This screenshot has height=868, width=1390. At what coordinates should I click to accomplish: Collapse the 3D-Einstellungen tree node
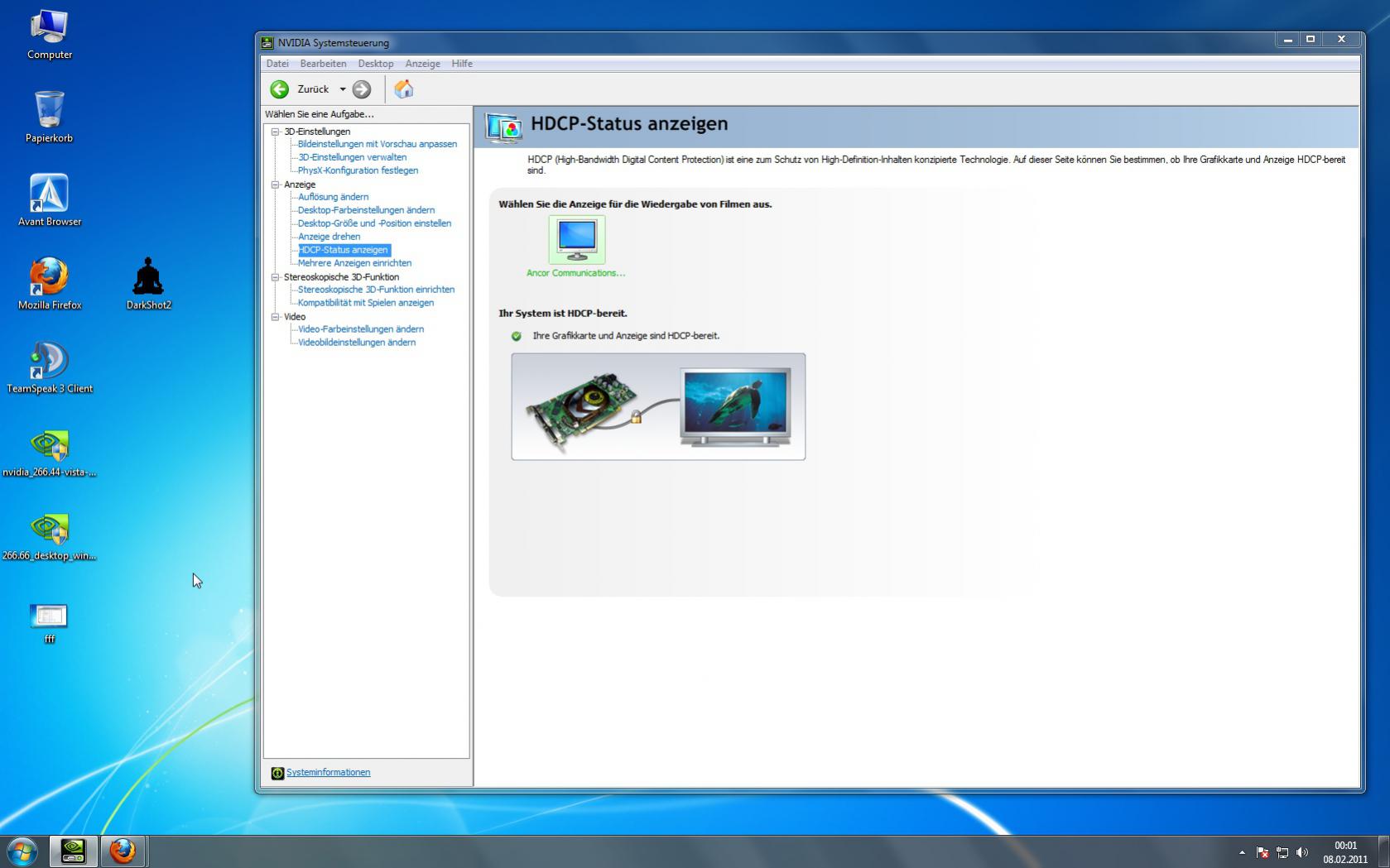pyautogui.click(x=276, y=132)
